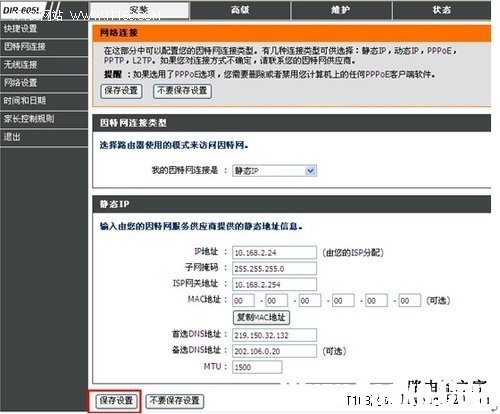Click the 静态IP section header
The image size is (500, 414).
pyautogui.click(x=292, y=204)
